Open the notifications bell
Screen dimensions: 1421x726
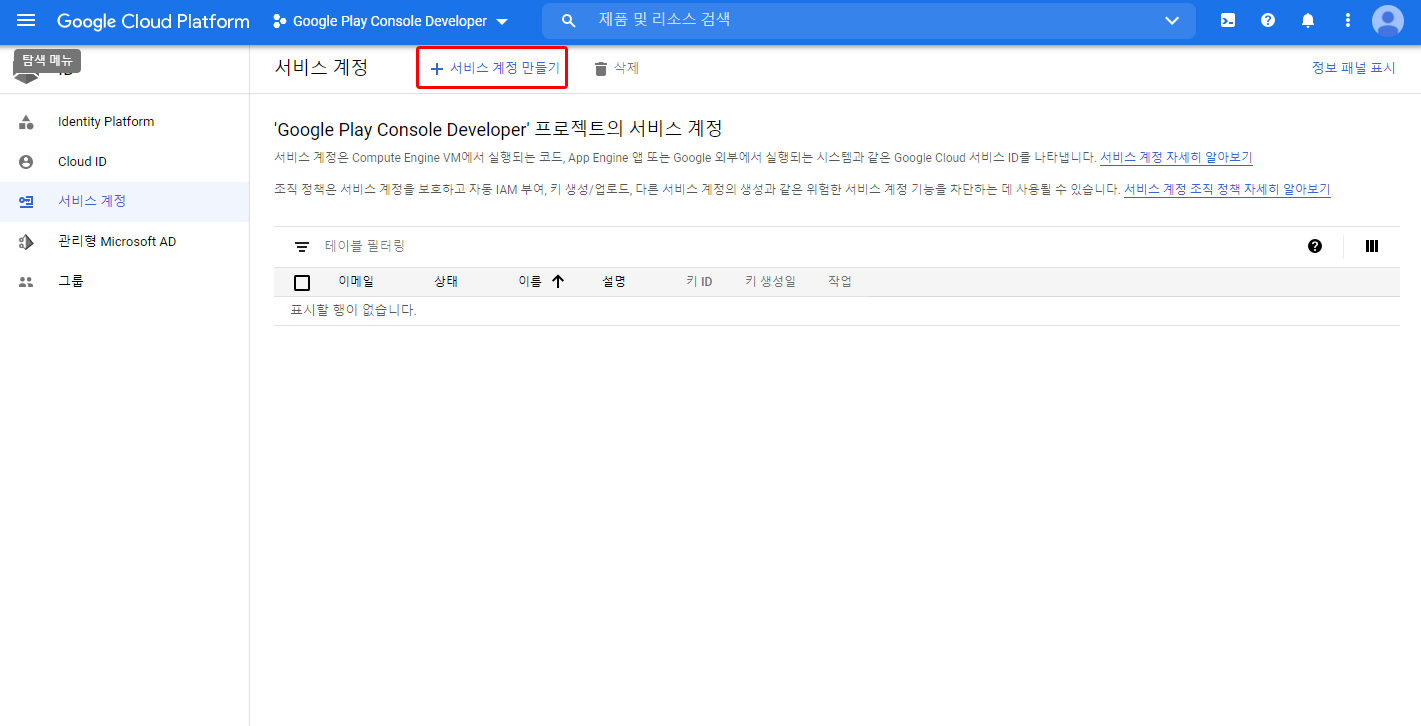tap(1308, 20)
